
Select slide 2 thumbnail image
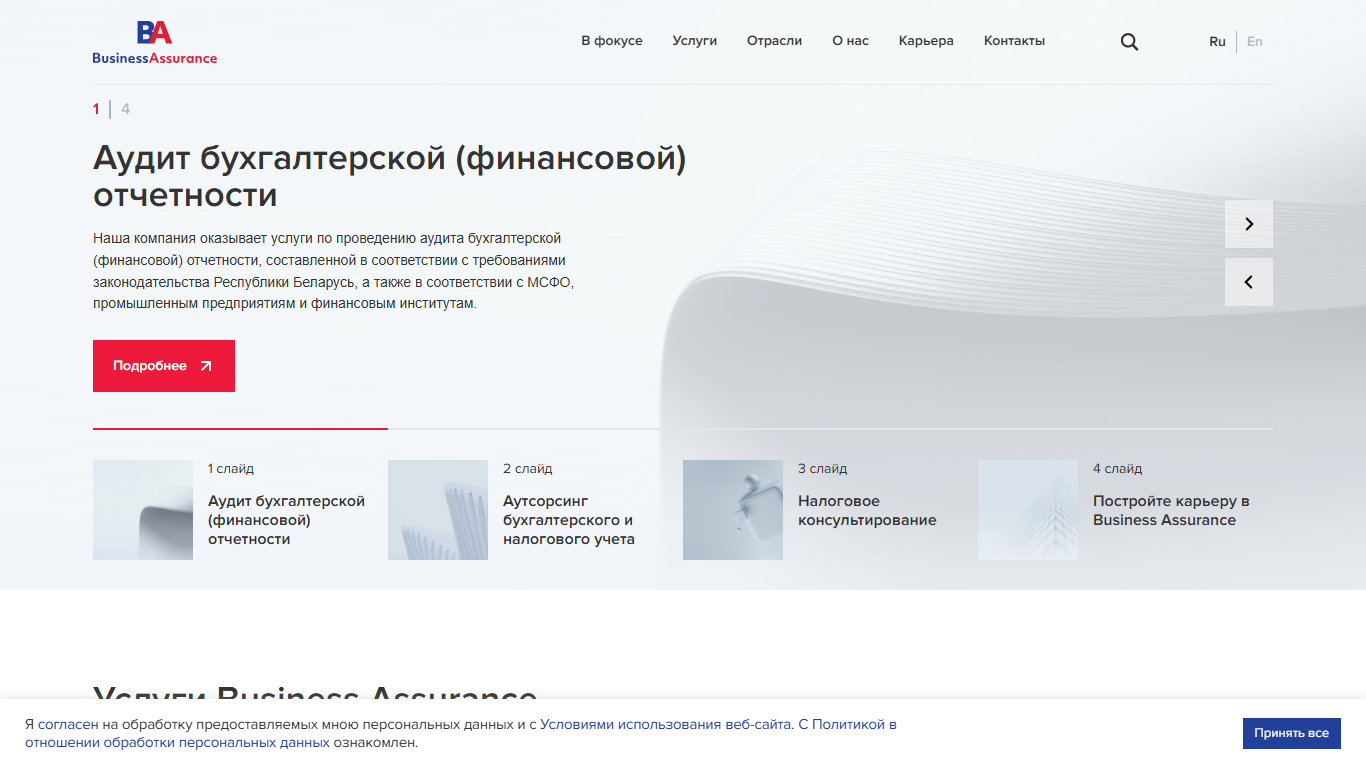coord(438,510)
